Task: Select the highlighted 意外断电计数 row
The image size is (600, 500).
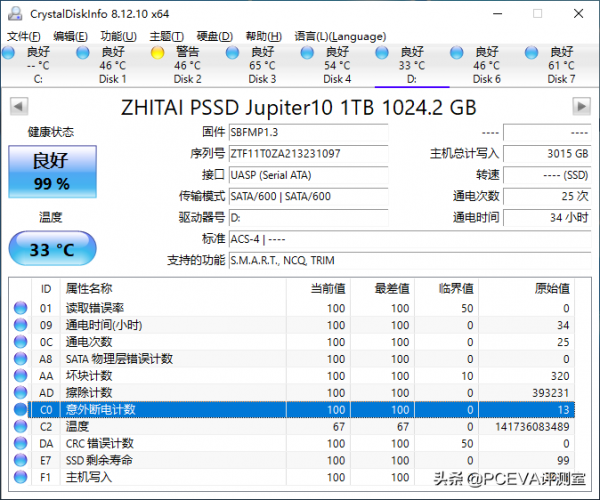Action: click(292, 409)
